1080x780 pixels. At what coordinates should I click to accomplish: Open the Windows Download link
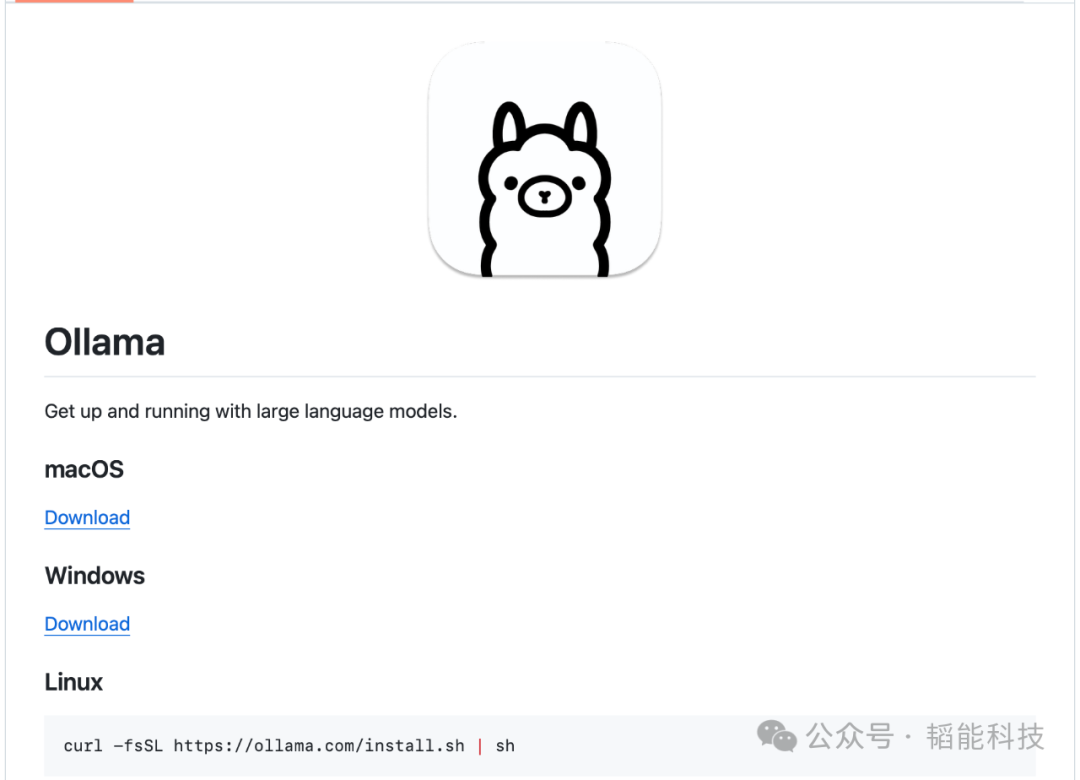coord(87,624)
